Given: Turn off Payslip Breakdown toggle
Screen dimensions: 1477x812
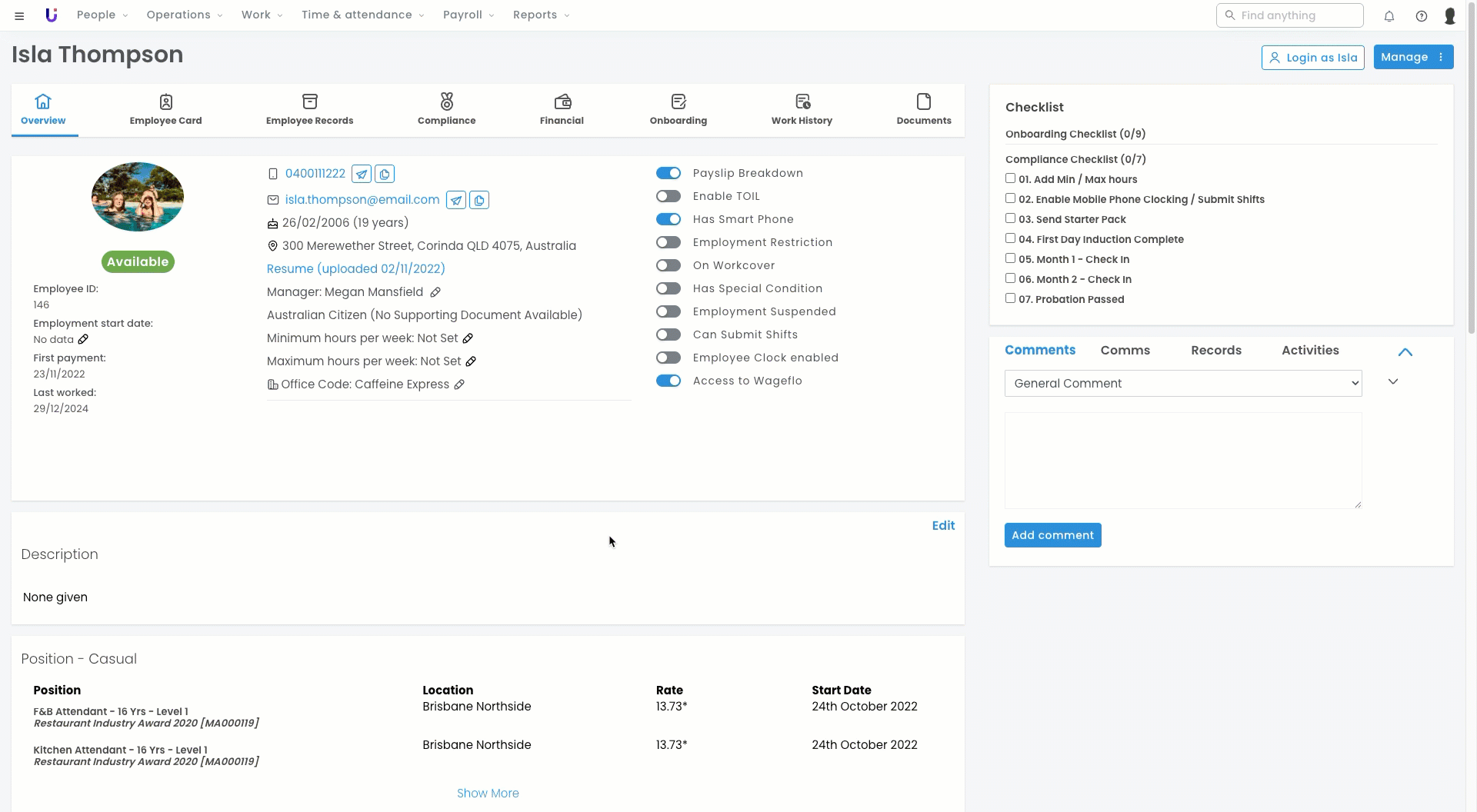Looking at the screenshot, I should pyautogui.click(x=668, y=173).
